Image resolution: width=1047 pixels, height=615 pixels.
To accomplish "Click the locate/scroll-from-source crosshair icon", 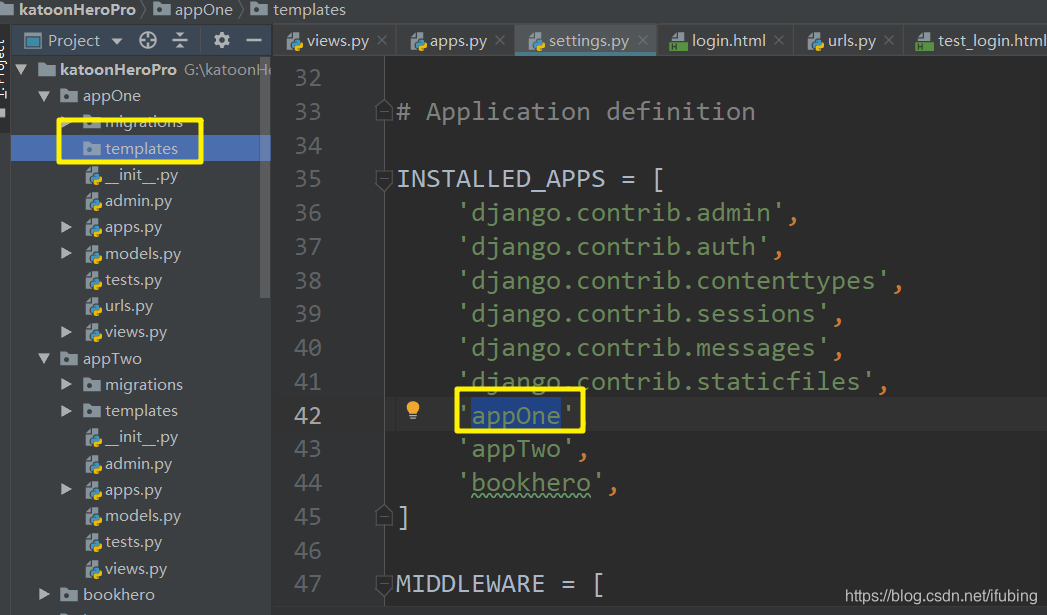I will [x=148, y=41].
